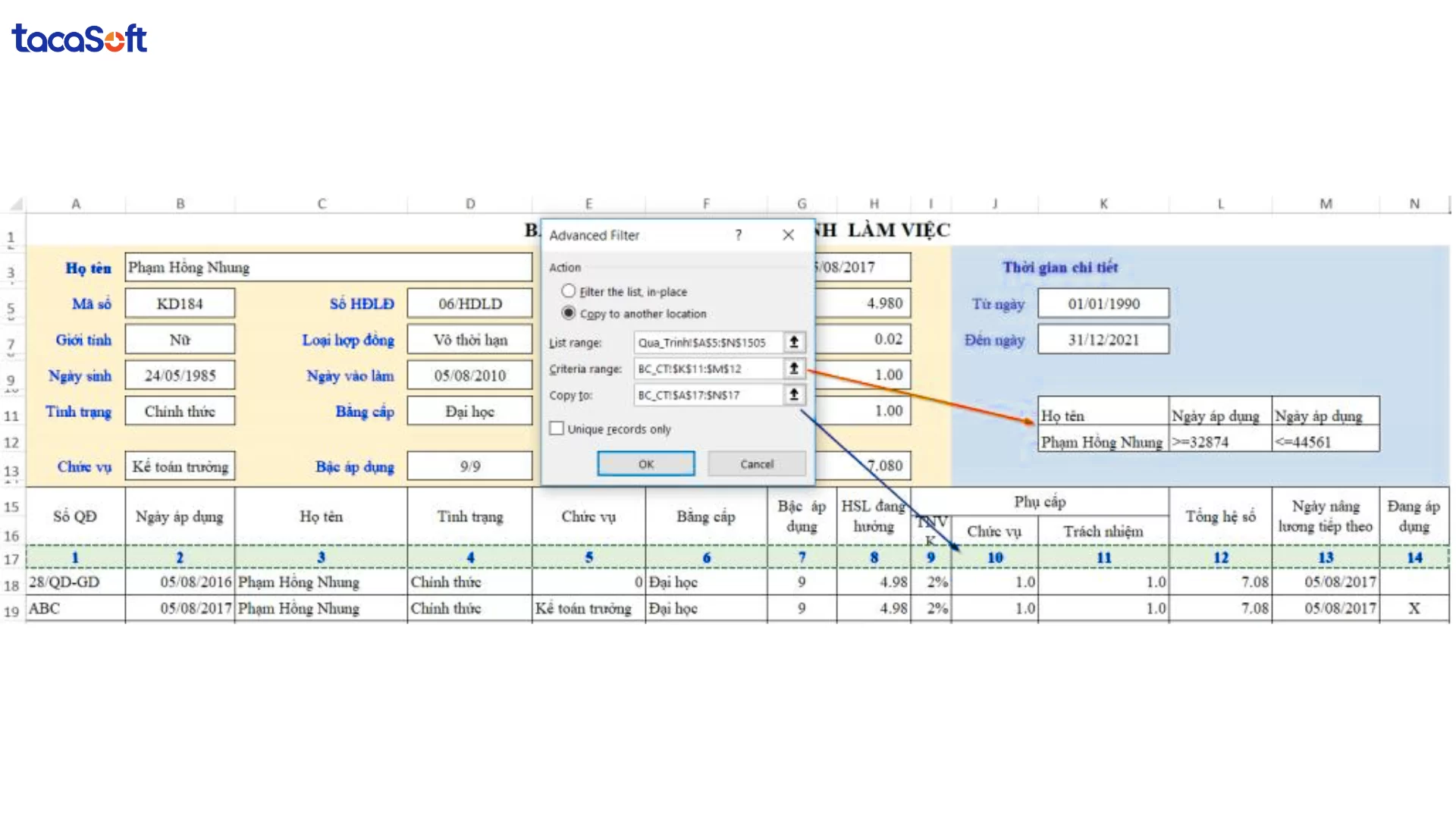Open Advanced Filter help via the ? icon
The height and width of the screenshot is (819, 1456).
738,235
